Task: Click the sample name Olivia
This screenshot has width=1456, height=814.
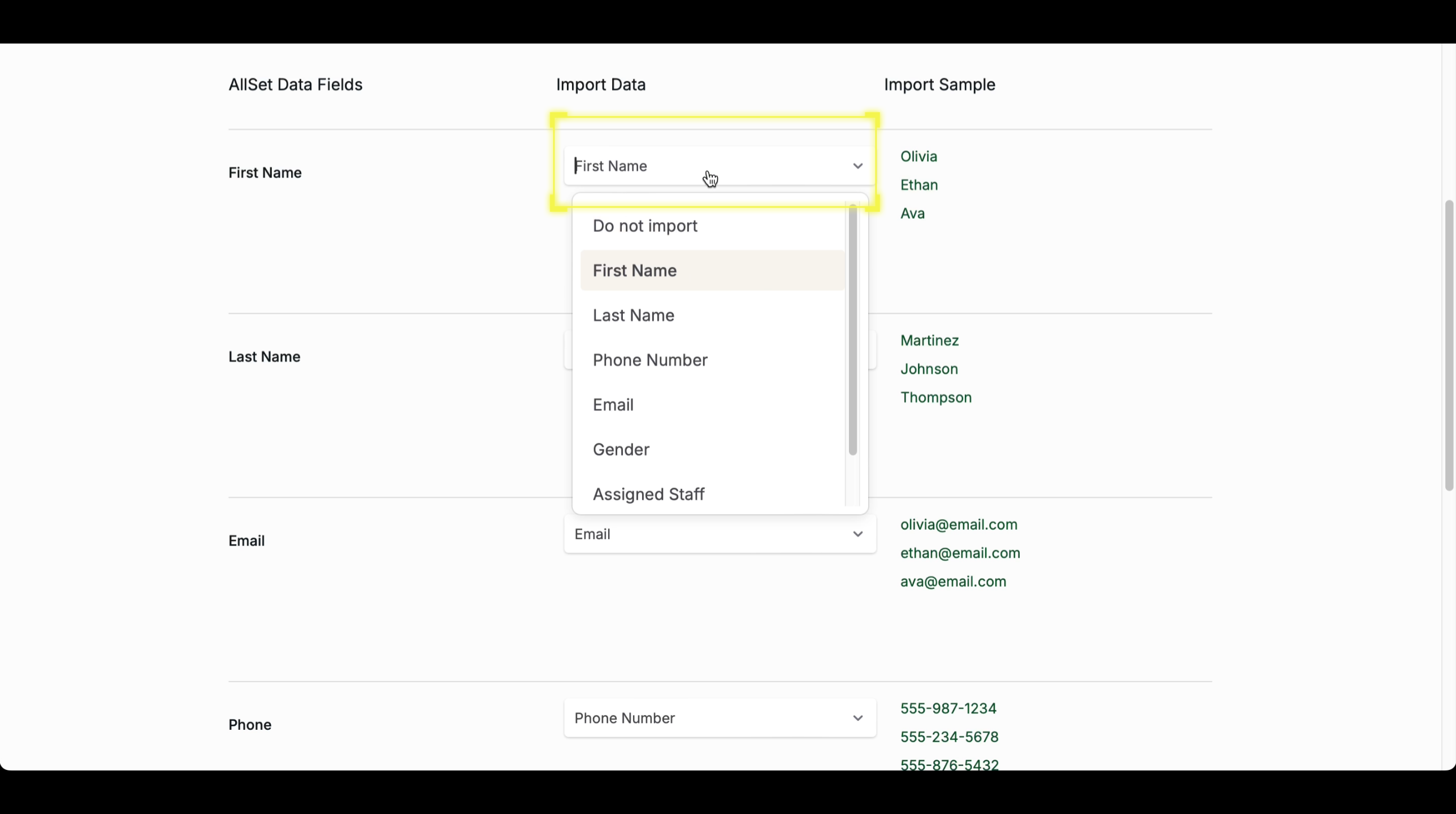Action: [918, 157]
